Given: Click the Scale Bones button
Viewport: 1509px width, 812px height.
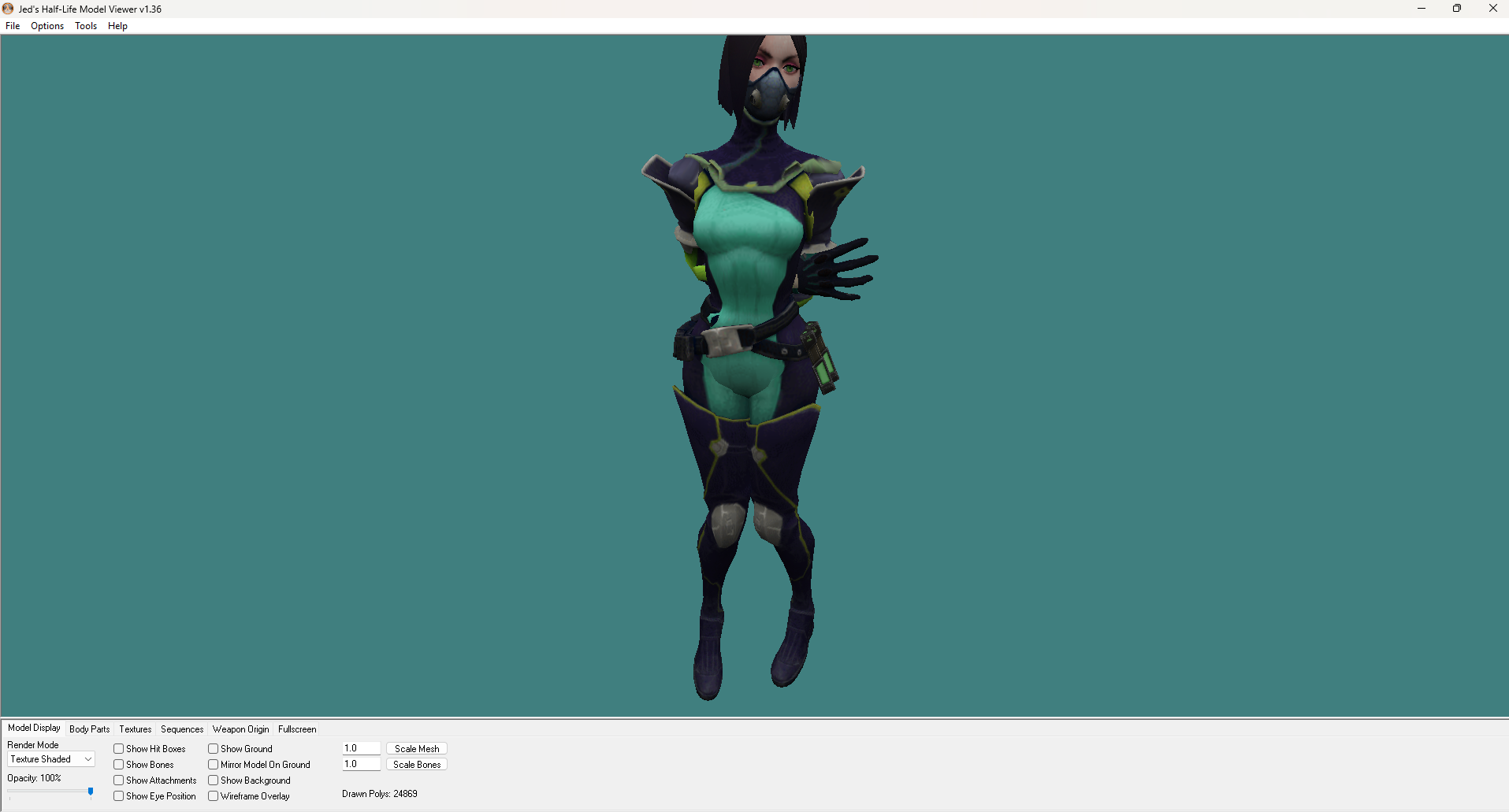Looking at the screenshot, I should click(417, 765).
